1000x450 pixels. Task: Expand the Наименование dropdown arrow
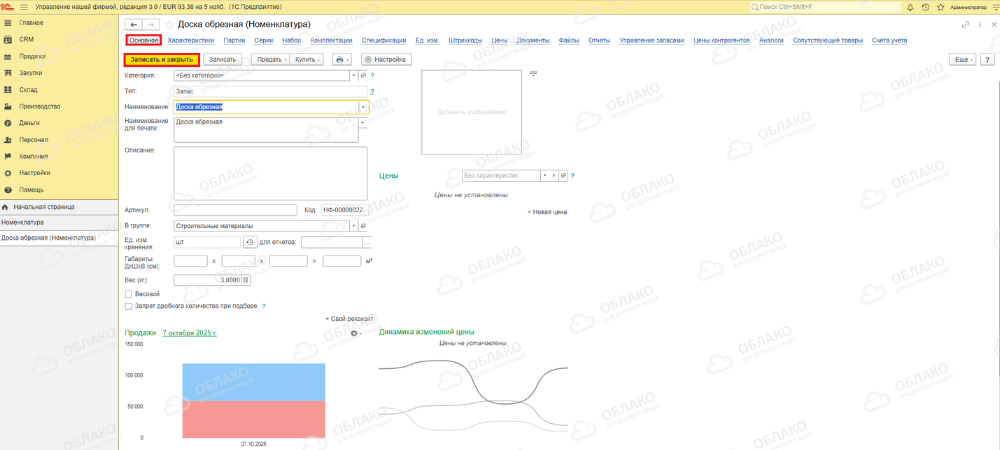click(363, 107)
